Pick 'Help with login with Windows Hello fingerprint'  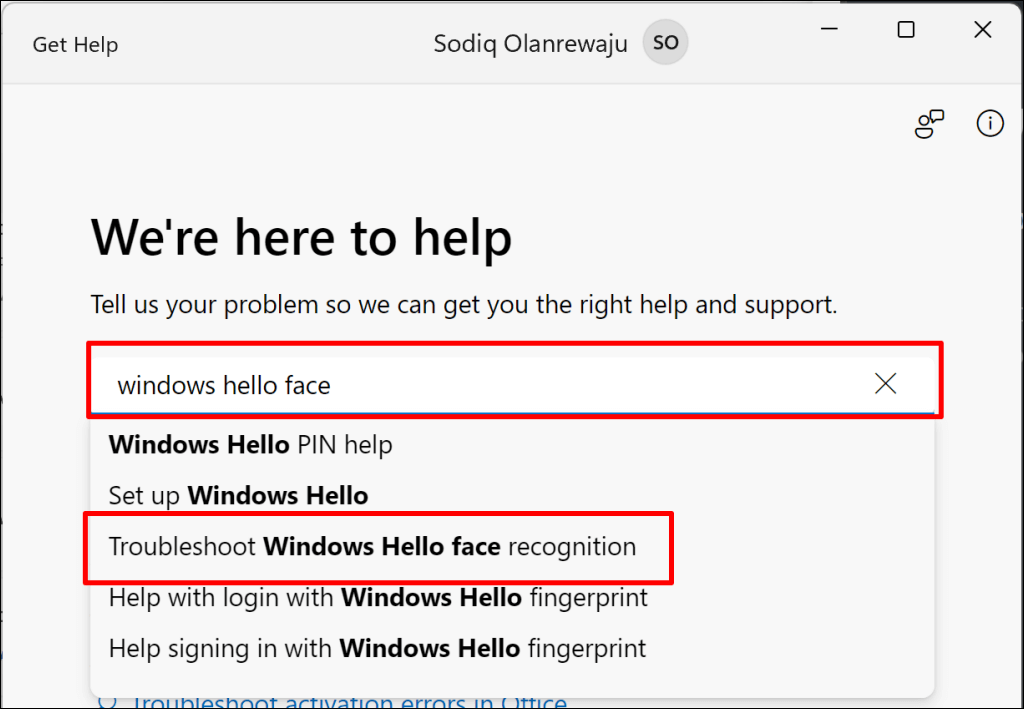(378, 598)
